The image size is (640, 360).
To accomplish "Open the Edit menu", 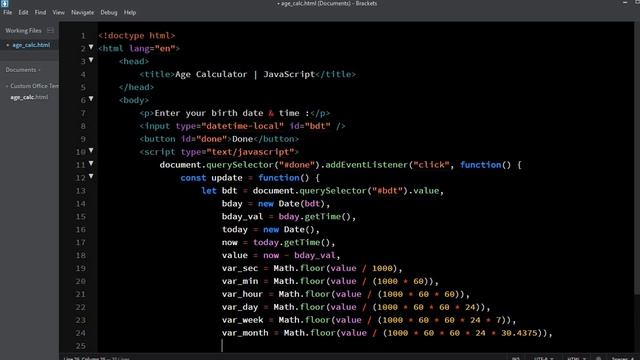I will click(x=23, y=13).
